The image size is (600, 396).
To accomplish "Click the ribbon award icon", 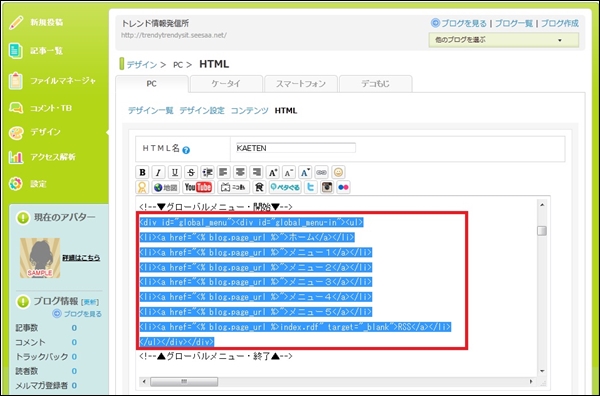I will click(142, 187).
